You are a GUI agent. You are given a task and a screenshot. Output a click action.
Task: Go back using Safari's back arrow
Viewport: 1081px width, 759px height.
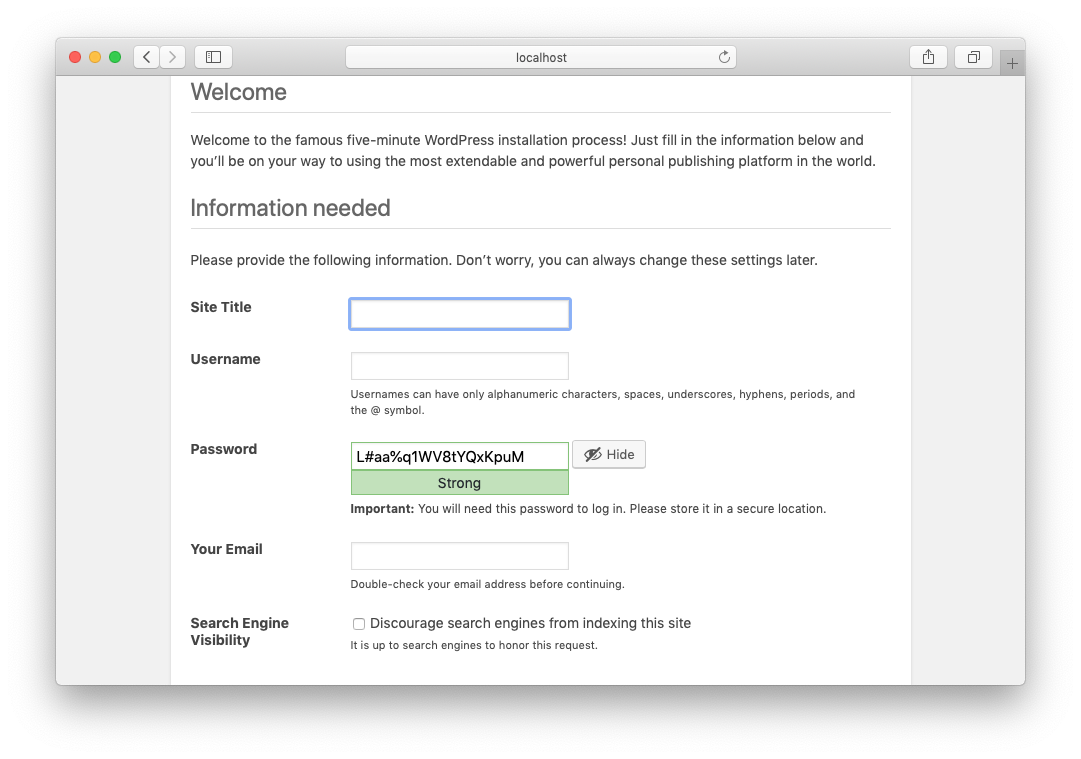point(147,57)
